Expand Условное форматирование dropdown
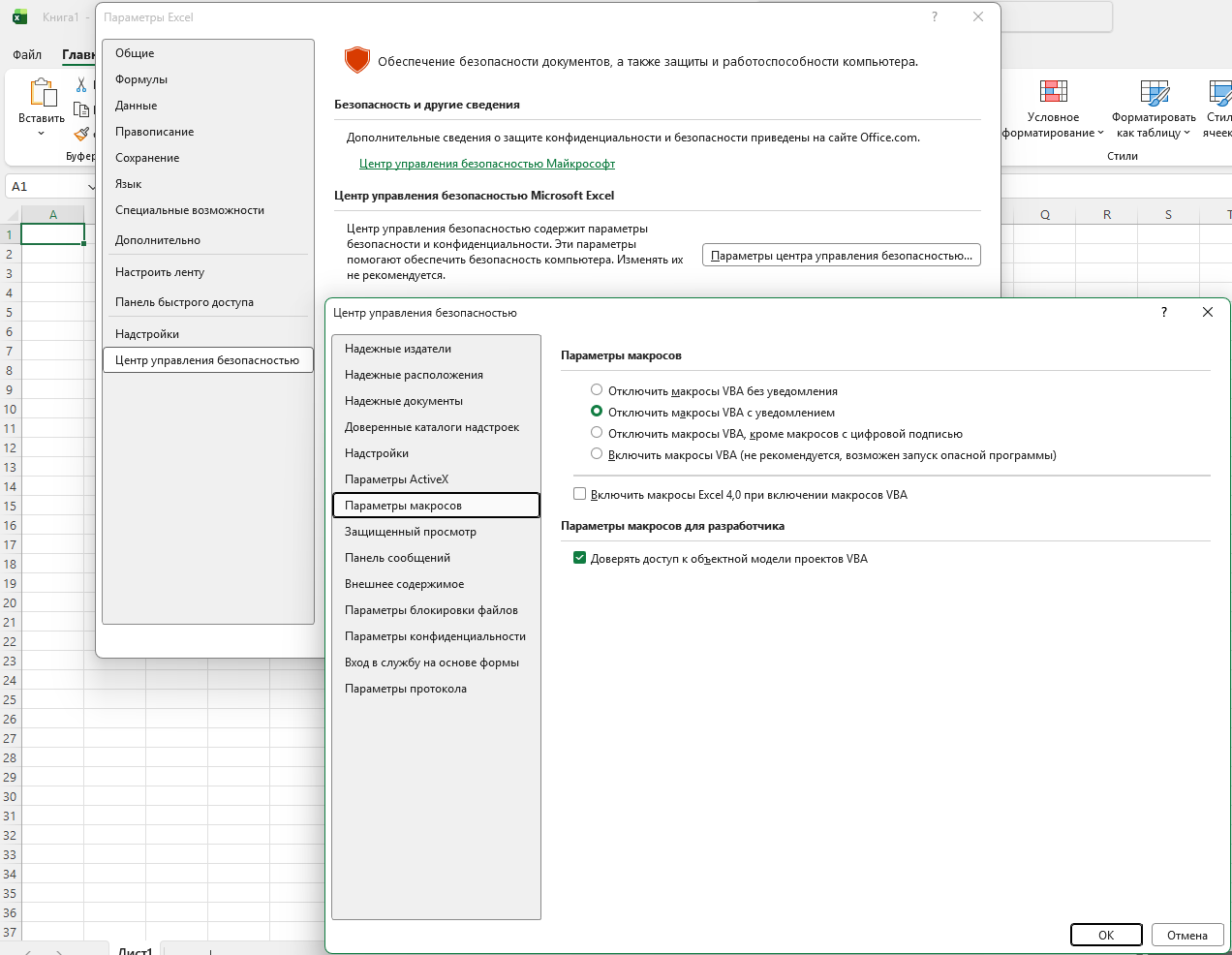 click(x=1100, y=133)
